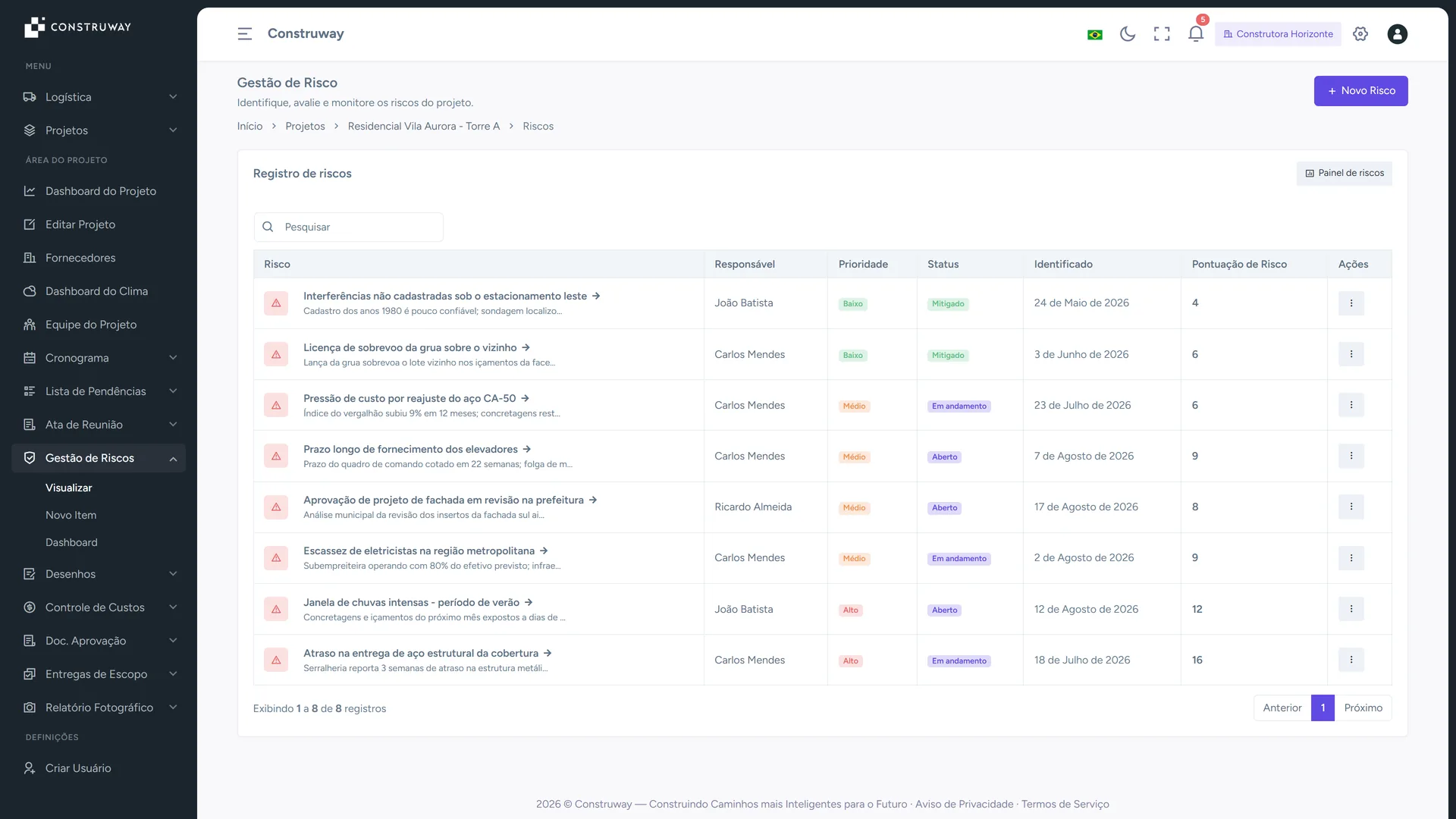Open actions menu for Janela de chuvas row
This screenshot has height=819, width=1456.
coord(1351,609)
